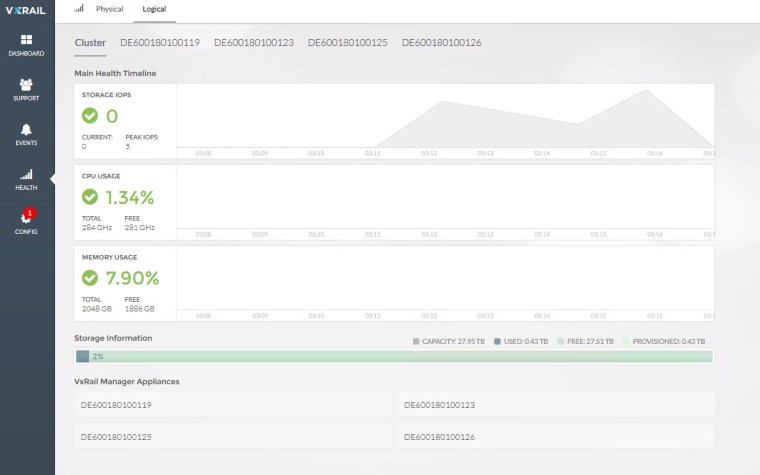Click the VxRail logo
The image size is (760, 475).
(x=26, y=10)
